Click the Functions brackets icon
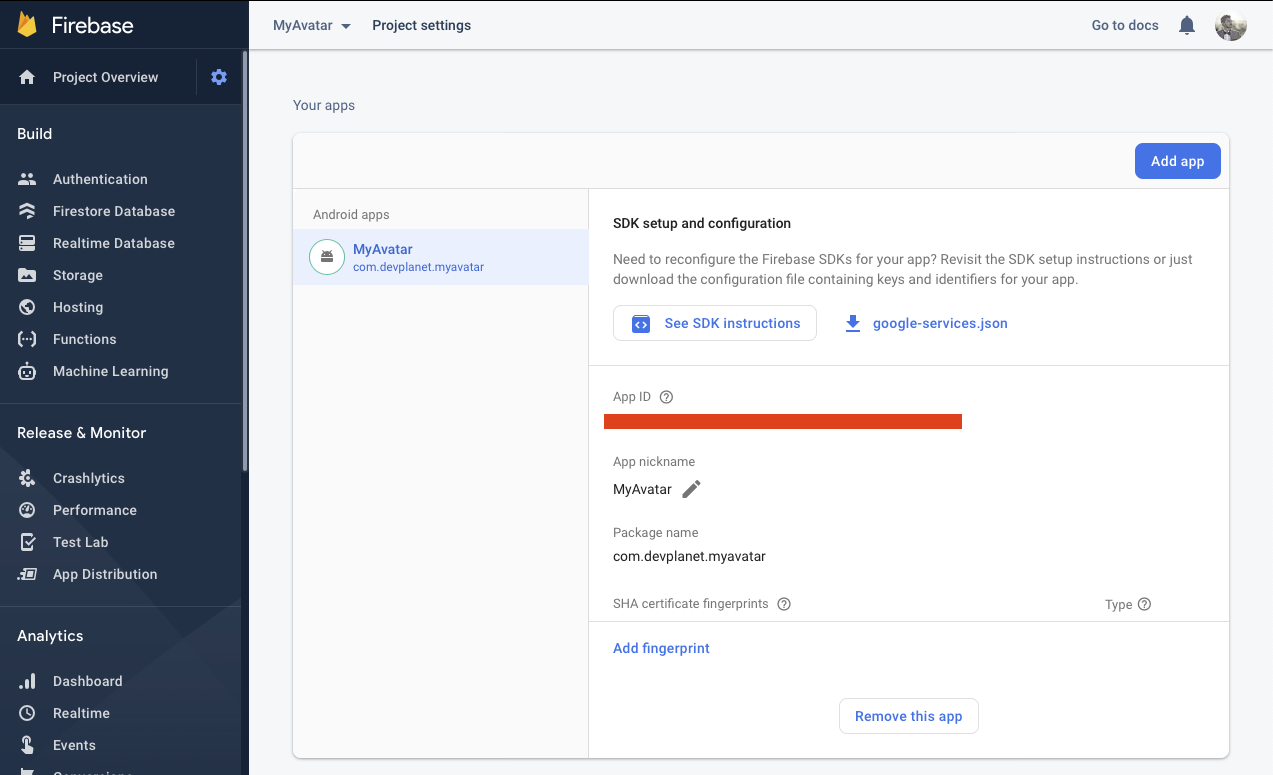The width and height of the screenshot is (1273, 775). (27, 339)
